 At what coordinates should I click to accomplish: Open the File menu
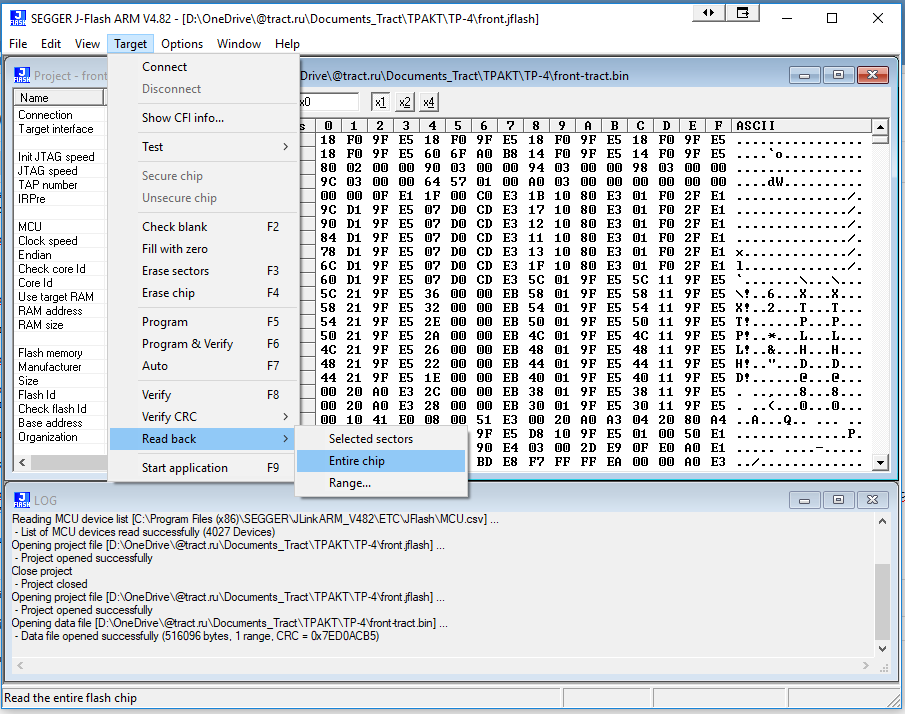click(18, 44)
